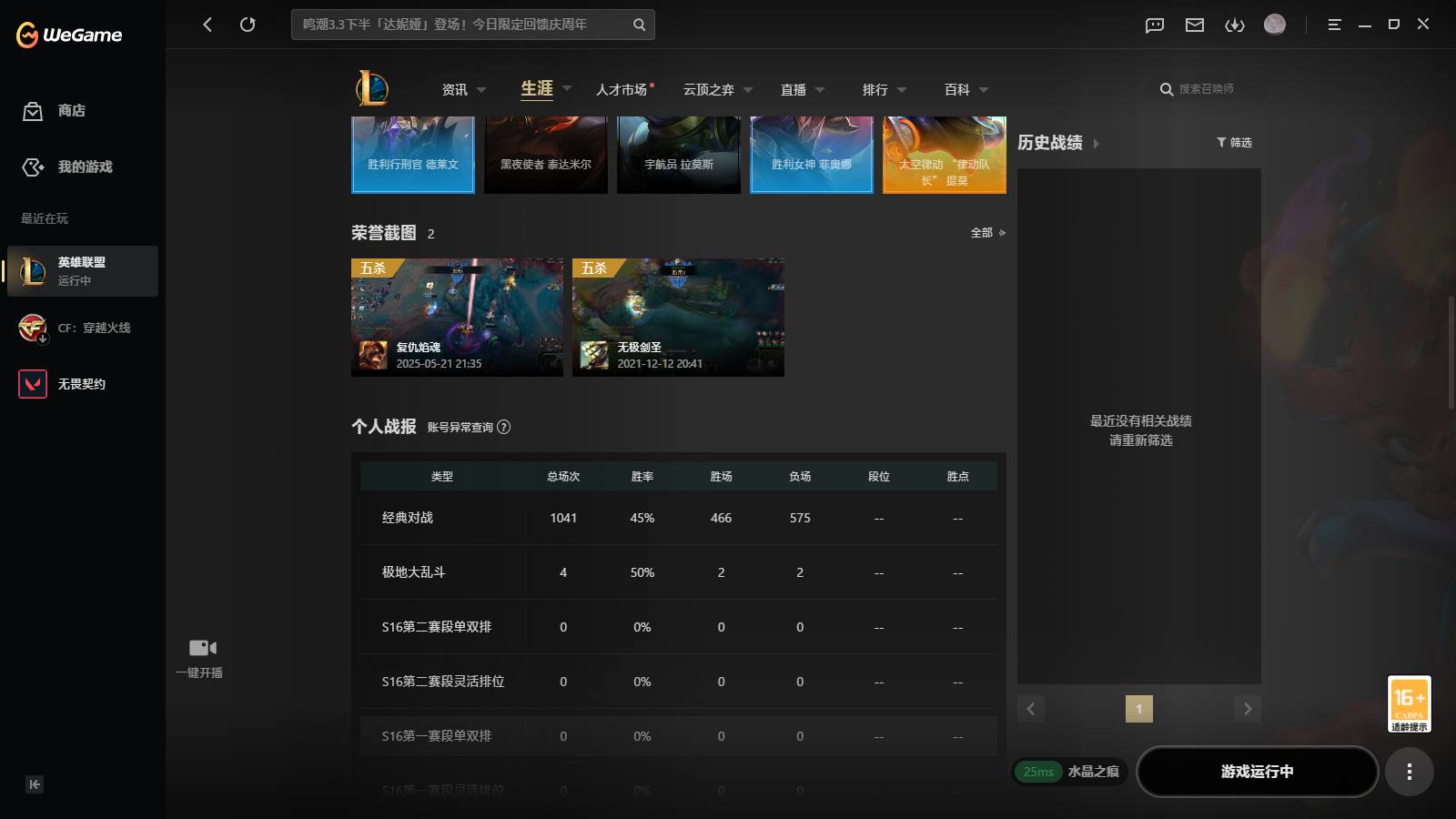Image resolution: width=1456 pixels, height=819 pixels.
Task: Select the 胜利行刑官 德莱文 skin card
Action: tap(413, 155)
